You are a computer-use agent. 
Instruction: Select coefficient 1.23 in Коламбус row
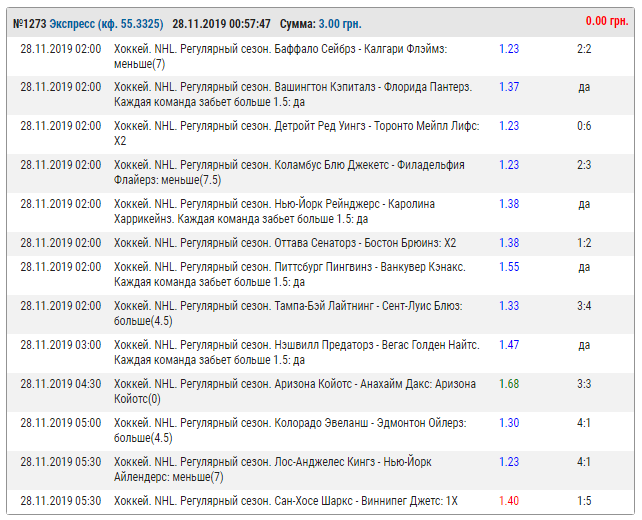pos(509,165)
